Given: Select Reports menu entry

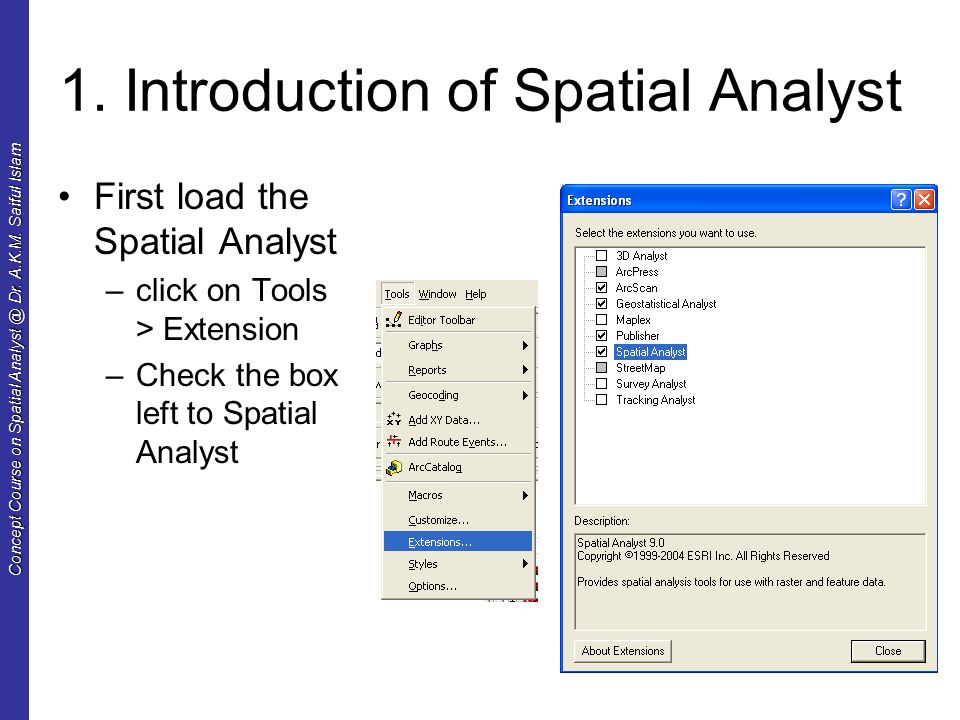Looking at the screenshot, I should point(458,370).
